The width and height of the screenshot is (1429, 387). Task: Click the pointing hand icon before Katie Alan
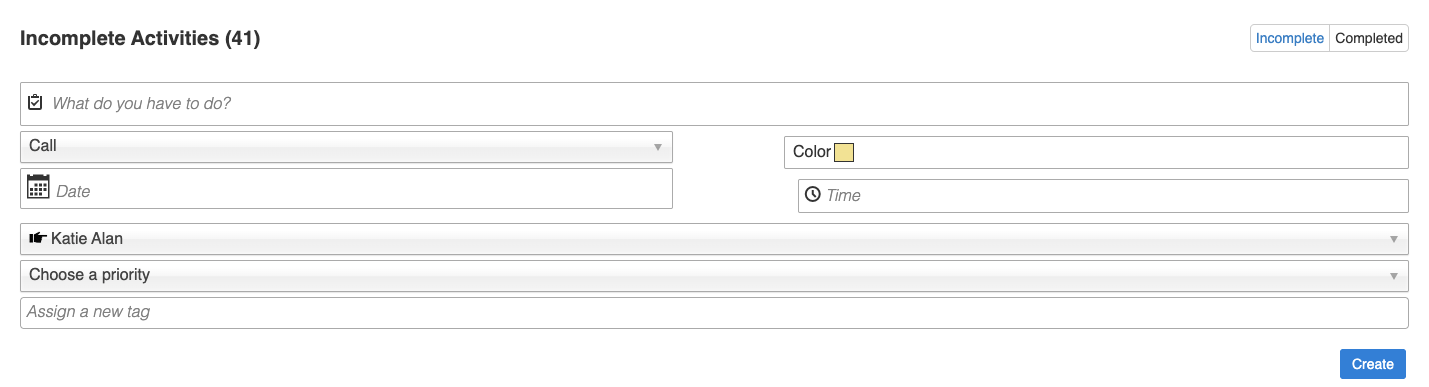point(38,238)
